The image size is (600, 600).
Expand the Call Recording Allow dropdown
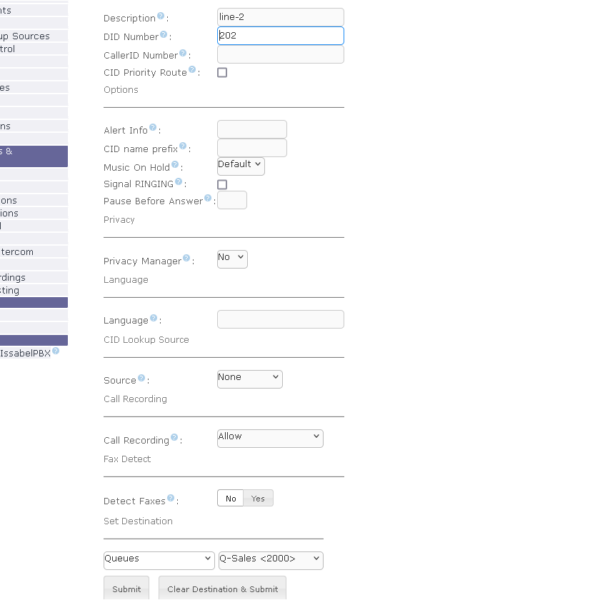pyautogui.click(x=270, y=438)
